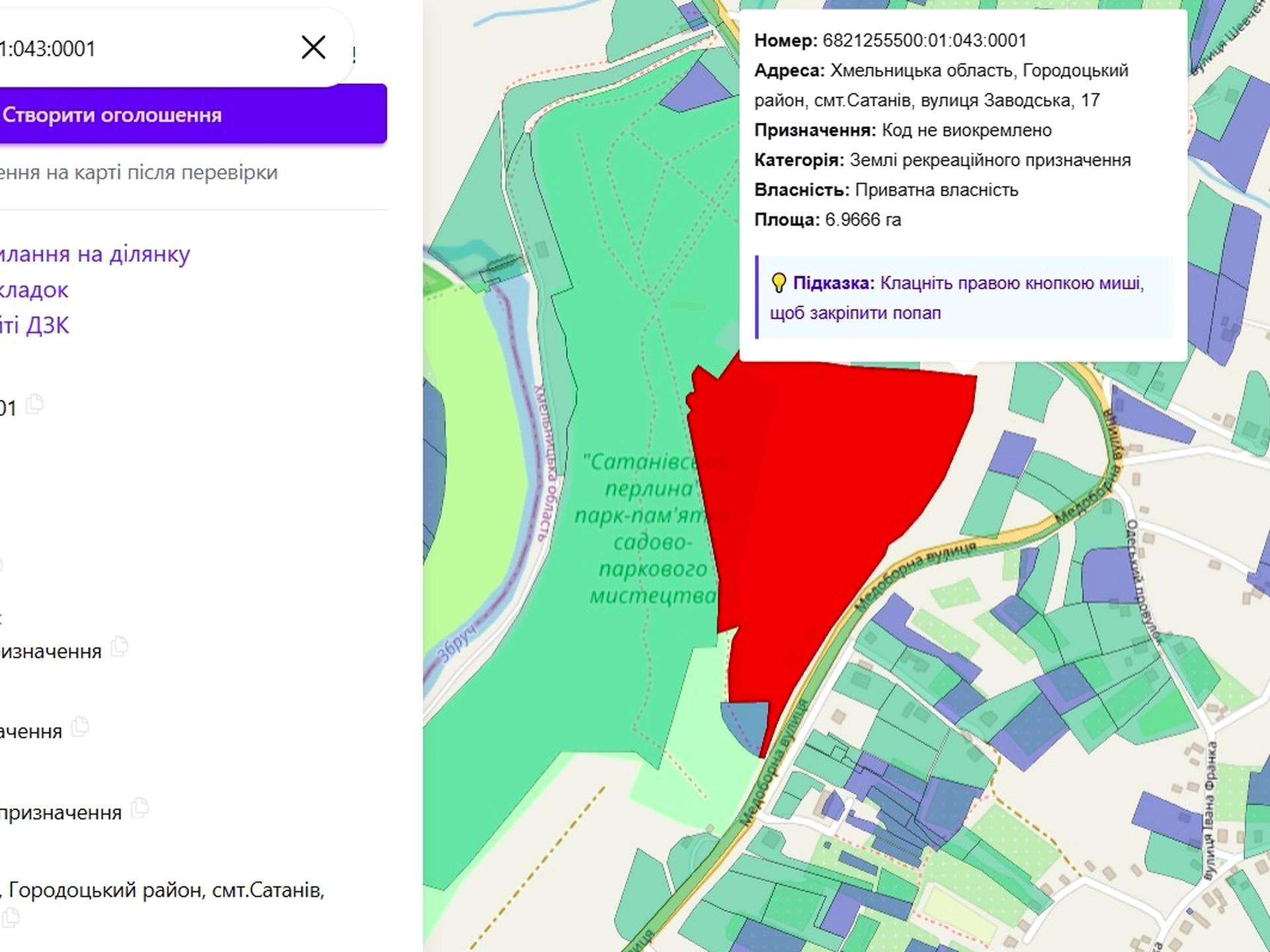
Task: Open the link ending in 'кладок'
Action: [x=34, y=290]
